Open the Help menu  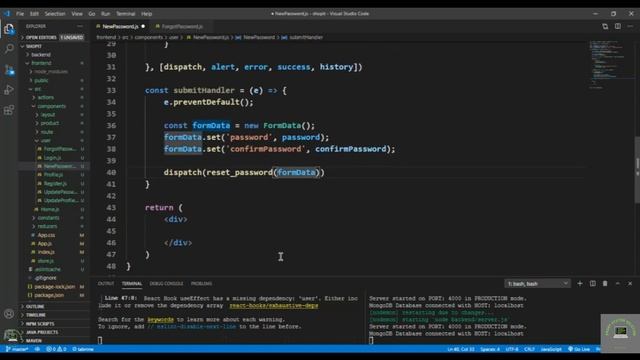coord(147,13)
